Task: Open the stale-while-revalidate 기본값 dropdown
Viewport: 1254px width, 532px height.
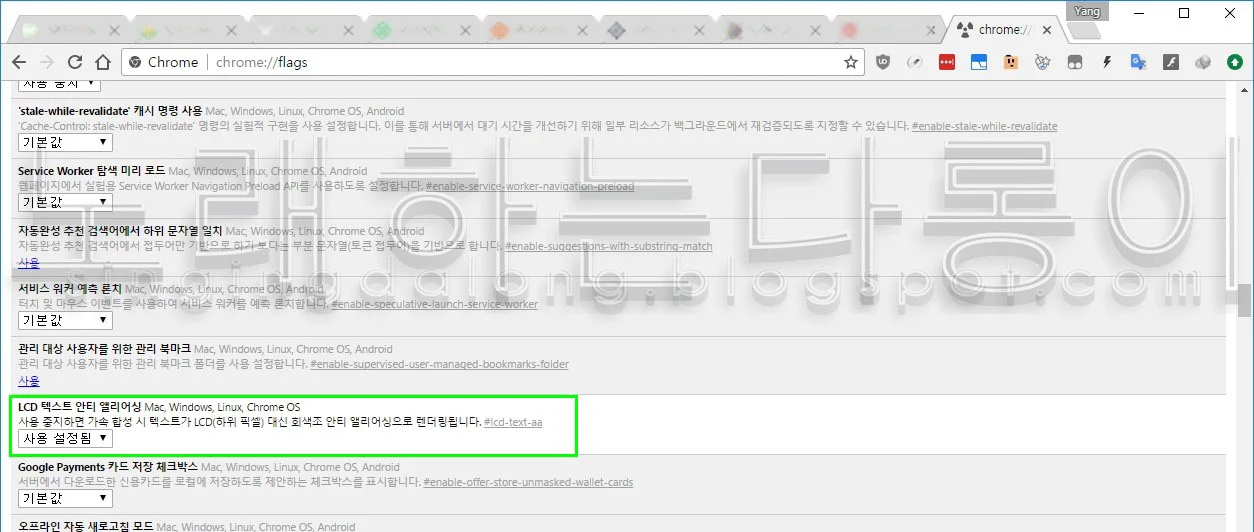Action: click(65, 142)
